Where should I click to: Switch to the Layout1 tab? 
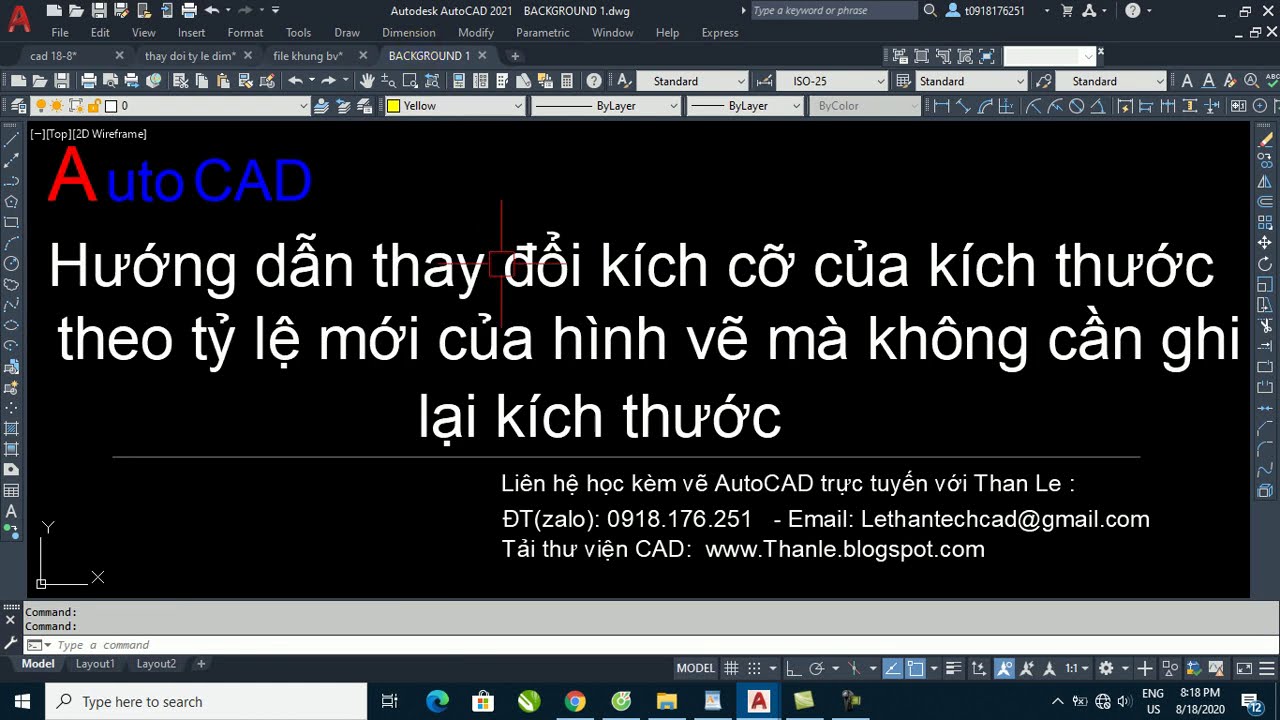[x=96, y=664]
